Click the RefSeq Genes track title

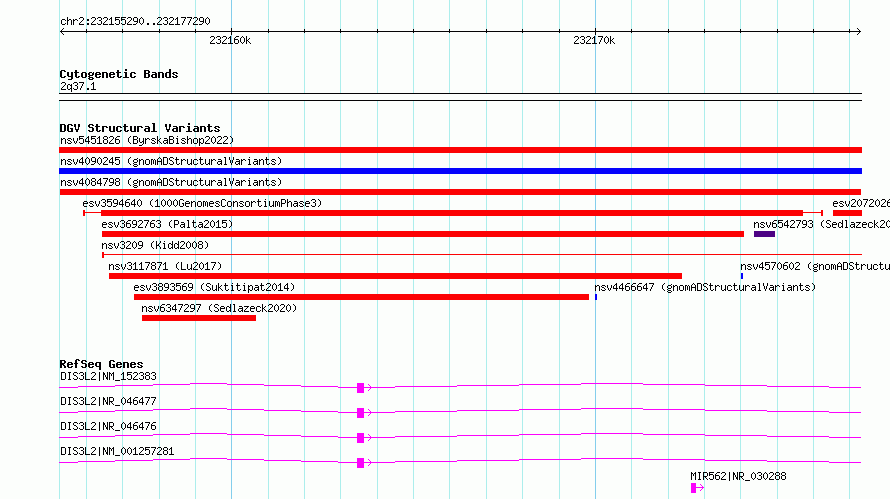101,364
